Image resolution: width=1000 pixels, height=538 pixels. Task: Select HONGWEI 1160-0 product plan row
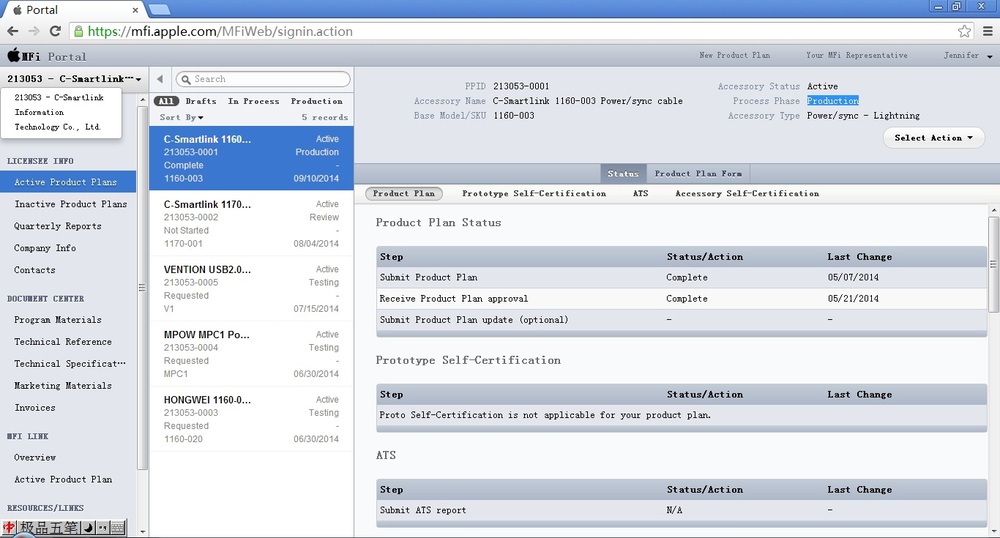point(251,418)
